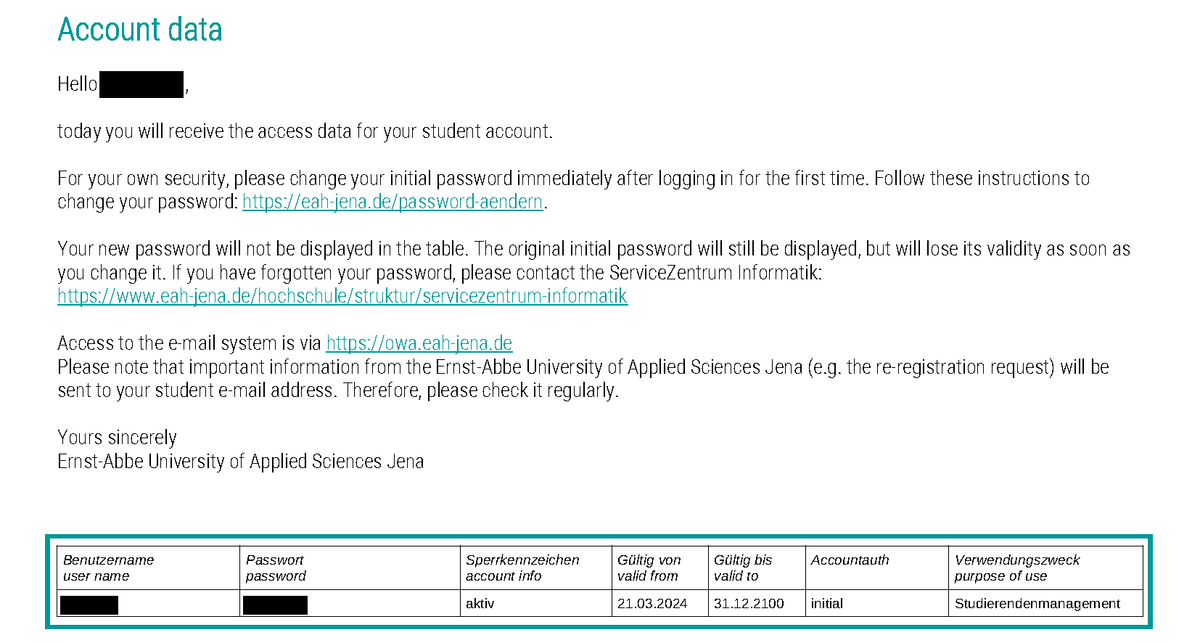Click the initial accountauth cell
The image size is (1200, 643).
tap(876, 604)
